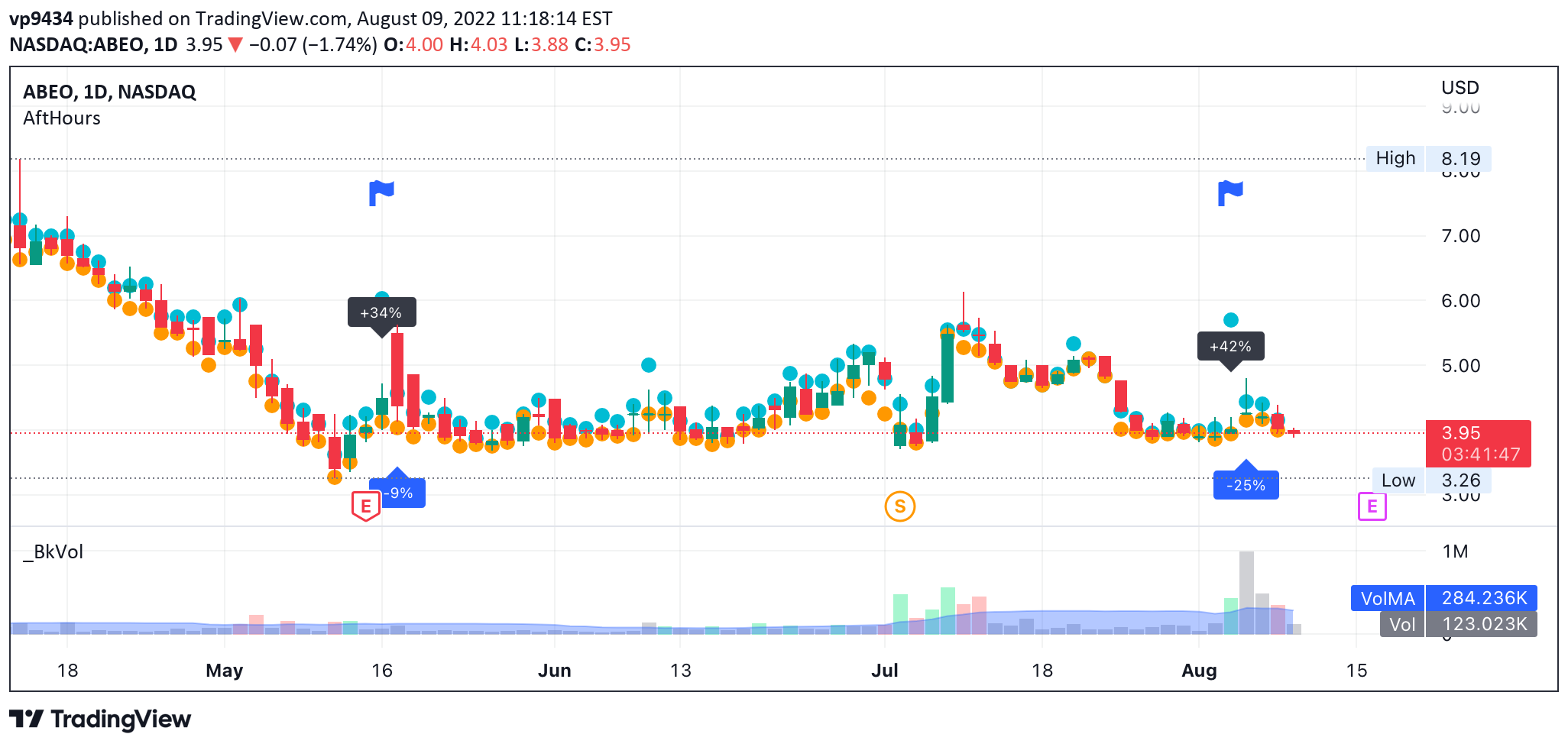Click the 5.00 price axis label
Image resolution: width=1568 pixels, height=747 pixels.
click(x=1460, y=366)
